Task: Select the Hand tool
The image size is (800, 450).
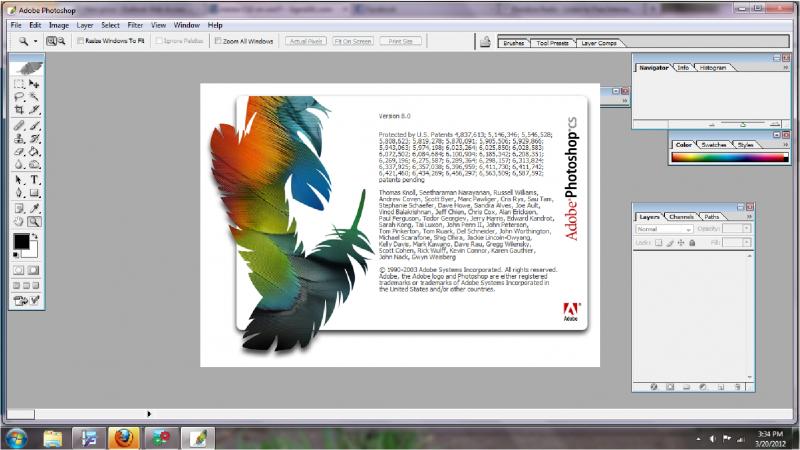Action: coord(19,221)
